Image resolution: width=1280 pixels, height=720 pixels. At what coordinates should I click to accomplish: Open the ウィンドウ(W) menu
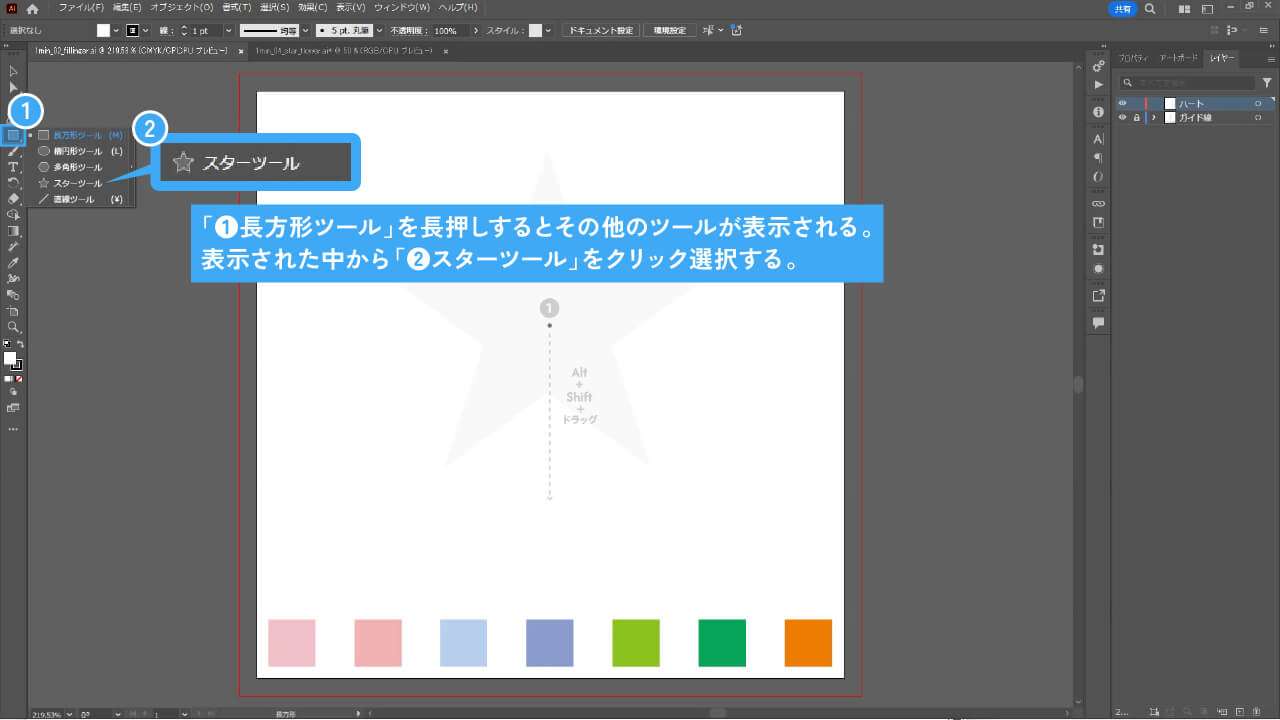point(402,8)
